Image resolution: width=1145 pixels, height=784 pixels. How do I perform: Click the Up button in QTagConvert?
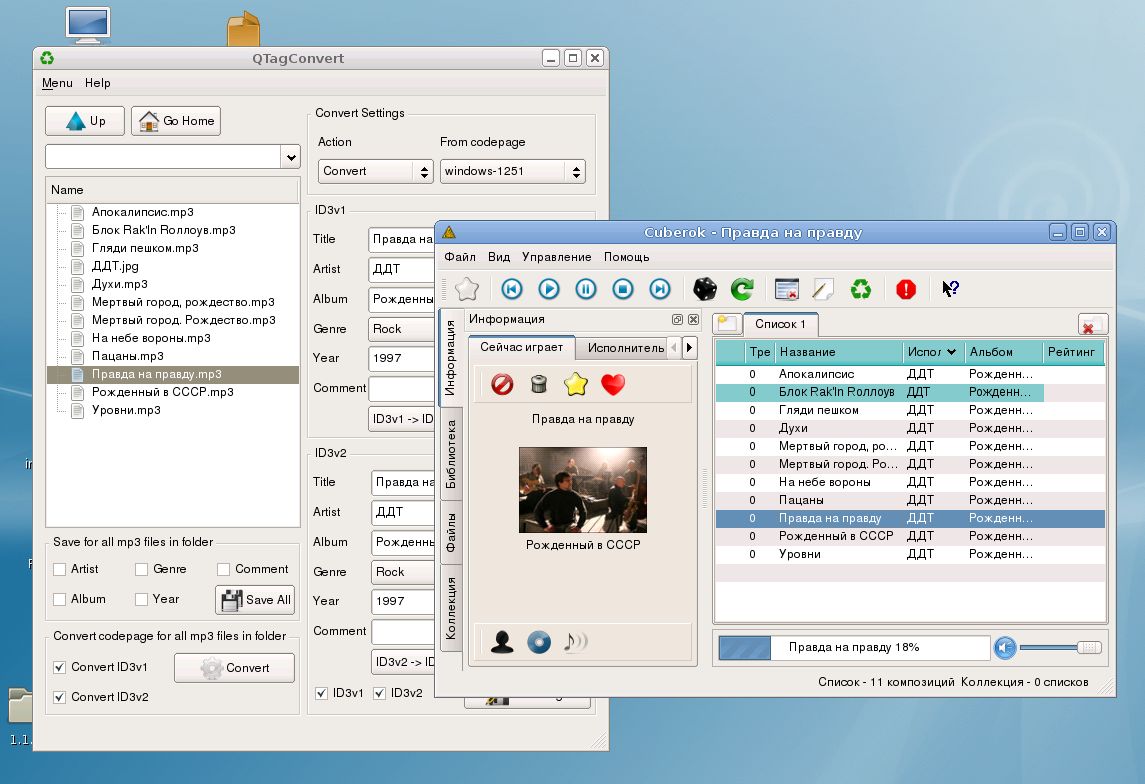(85, 121)
